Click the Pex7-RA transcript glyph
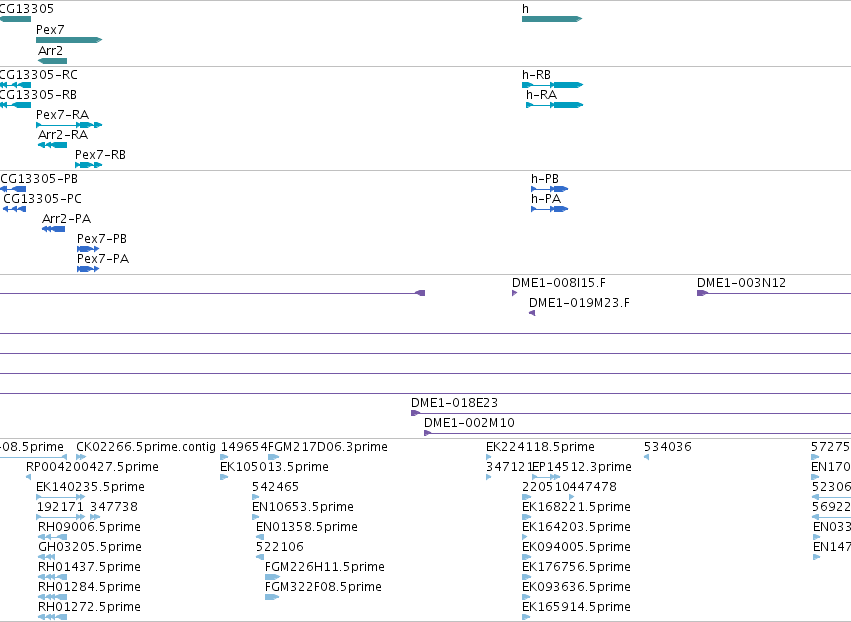Viewport: 851px width, 622px height. [69, 125]
